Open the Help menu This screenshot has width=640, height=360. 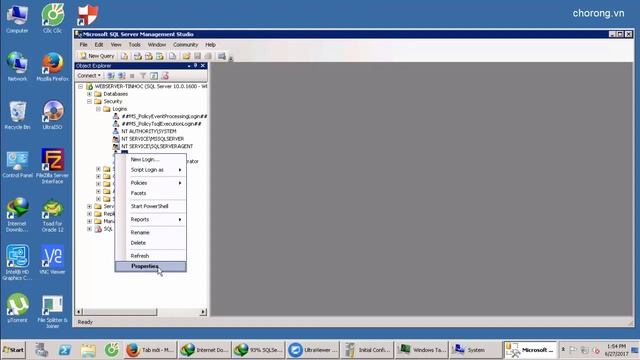[x=210, y=44]
